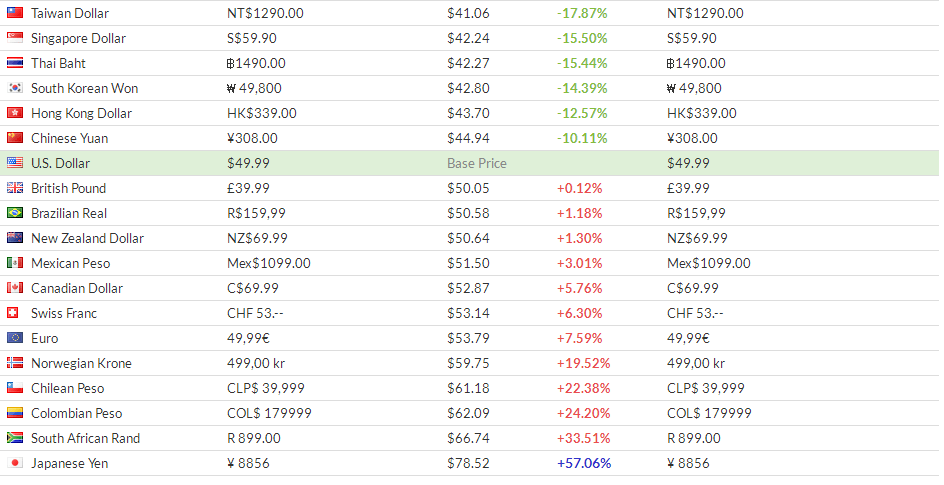Click the $41.06 converted Taiwan price

pyautogui.click(x=468, y=13)
